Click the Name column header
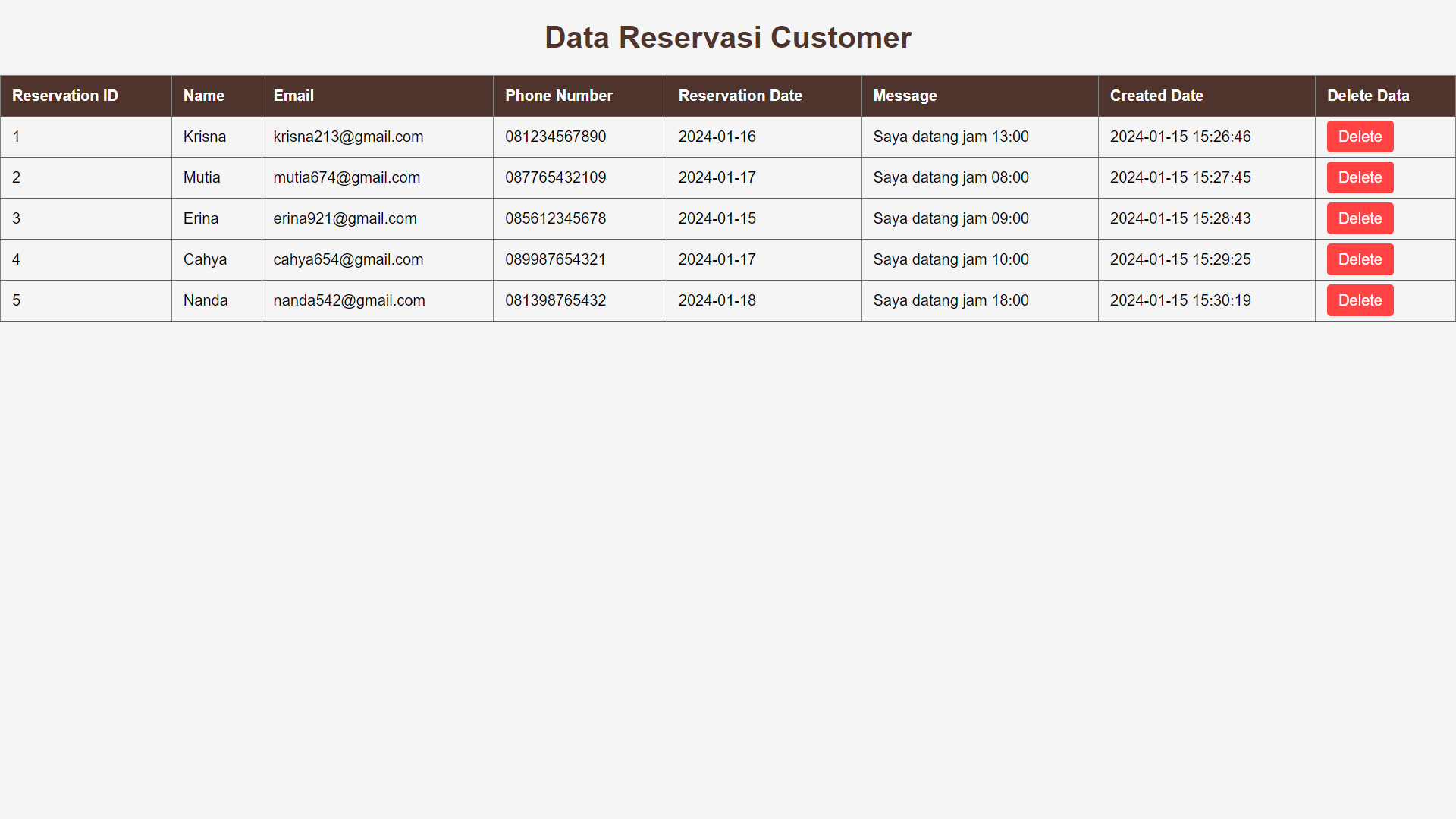Image resolution: width=1456 pixels, height=819 pixels. tap(217, 96)
